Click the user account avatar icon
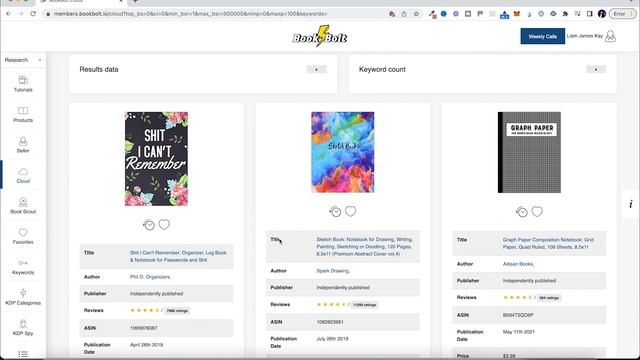The width and height of the screenshot is (640, 360). [x=610, y=36]
